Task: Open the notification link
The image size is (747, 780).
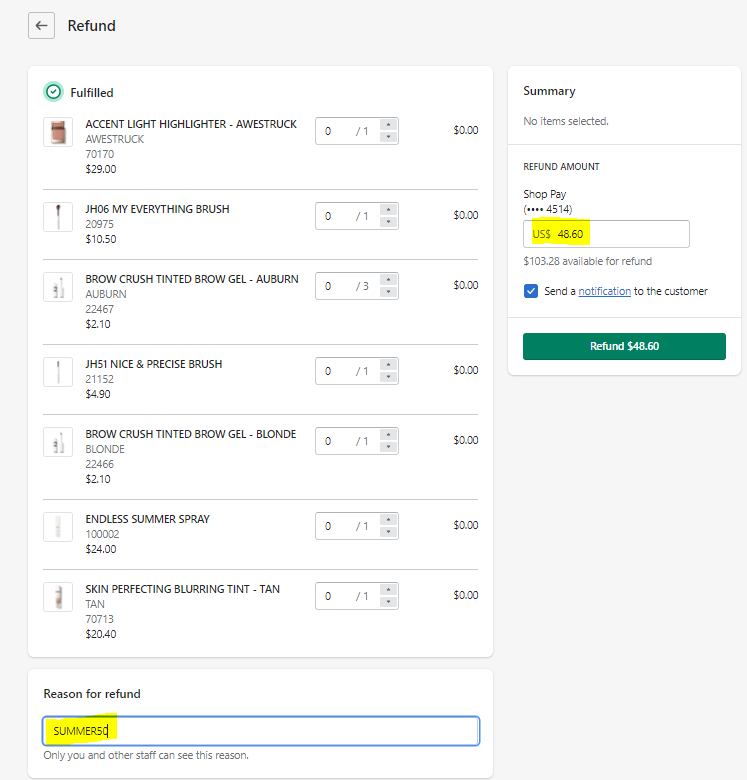Action: [604, 292]
